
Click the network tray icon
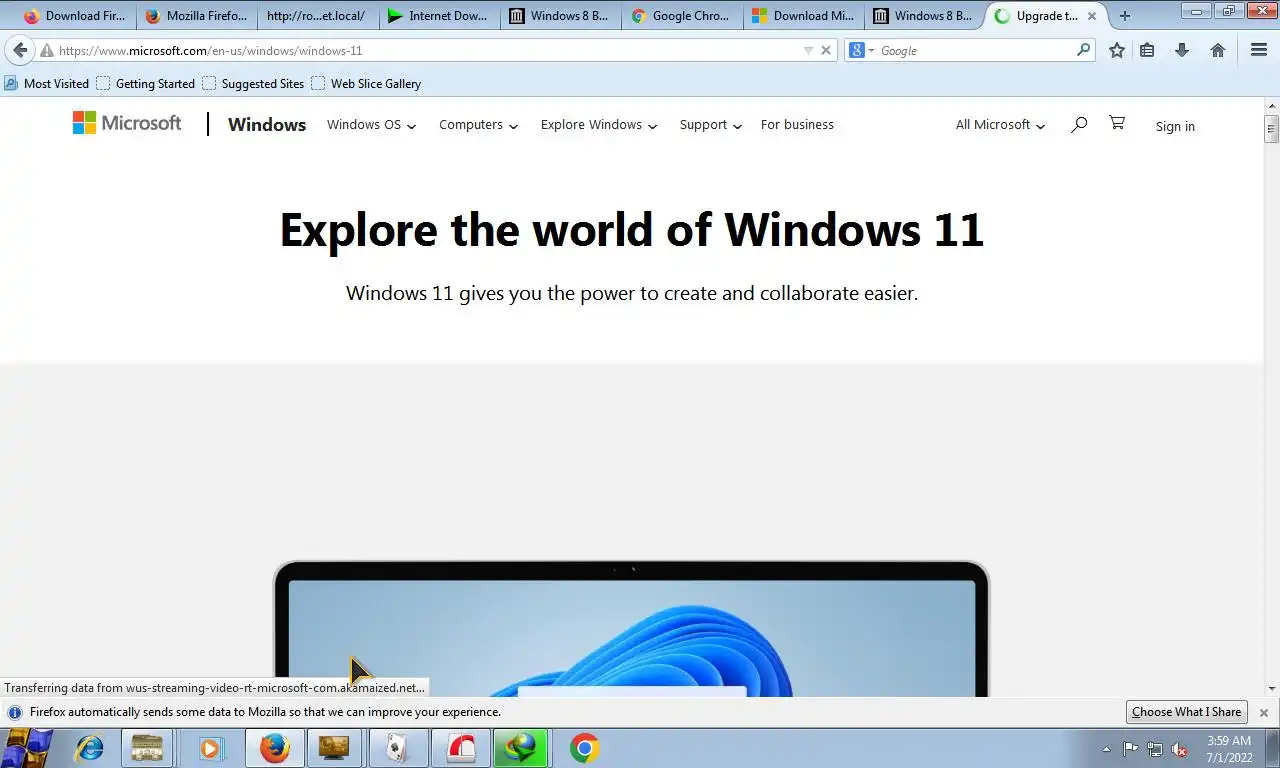click(x=1155, y=749)
